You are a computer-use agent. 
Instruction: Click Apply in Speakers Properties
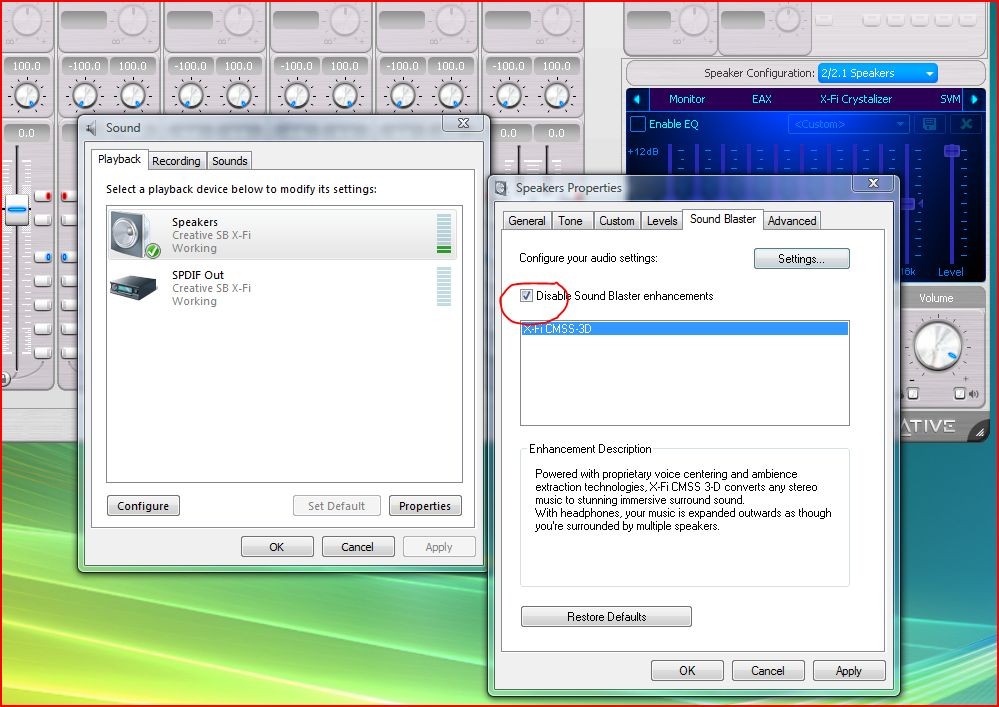(x=849, y=671)
